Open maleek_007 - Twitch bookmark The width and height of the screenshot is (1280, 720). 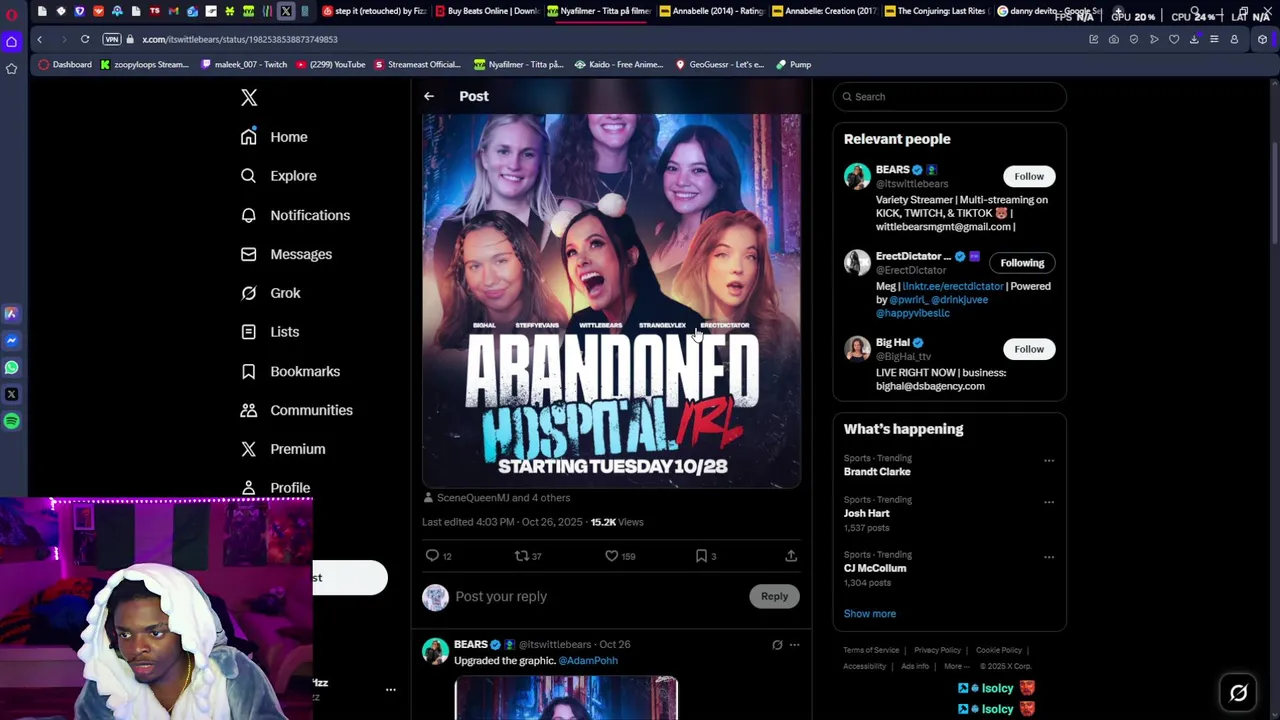(x=244, y=64)
